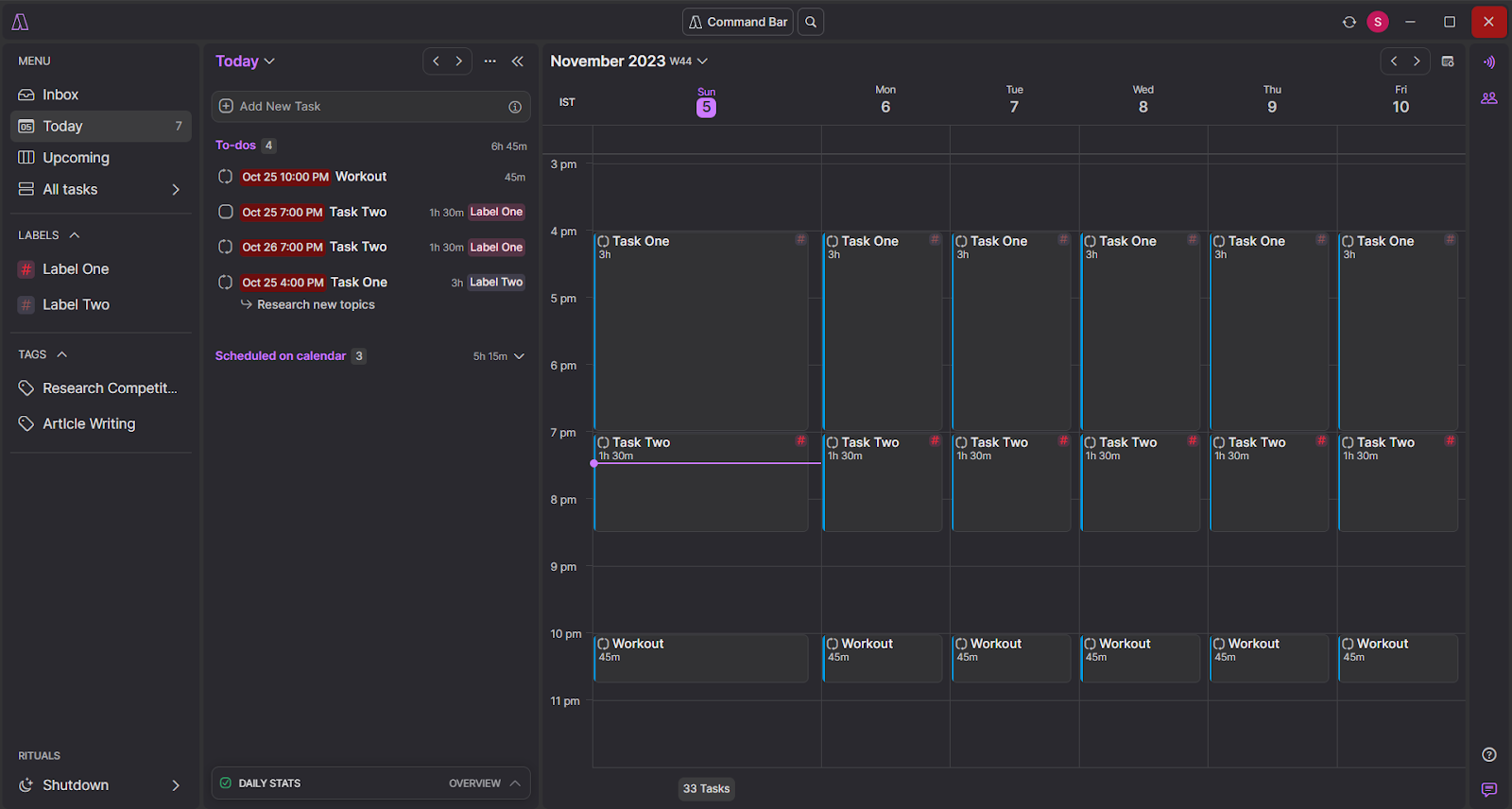
Task: Collapse the task panel with double chevron
Action: [x=517, y=61]
